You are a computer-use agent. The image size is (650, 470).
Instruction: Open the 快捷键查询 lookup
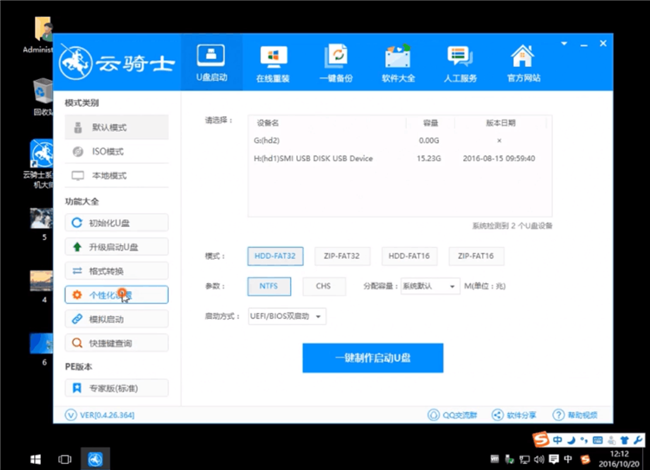pyautogui.click(x=116, y=343)
